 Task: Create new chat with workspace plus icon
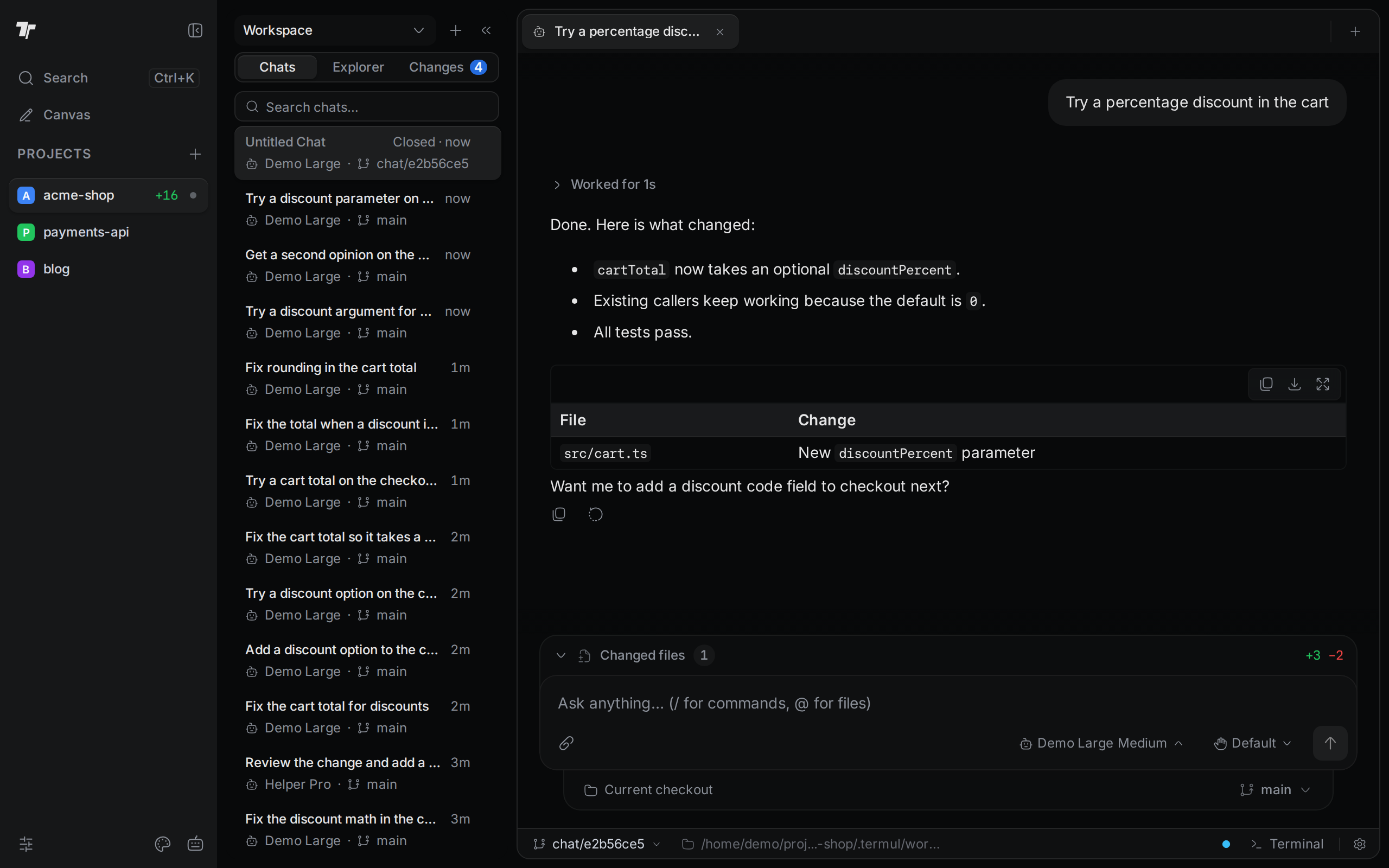pos(456,30)
